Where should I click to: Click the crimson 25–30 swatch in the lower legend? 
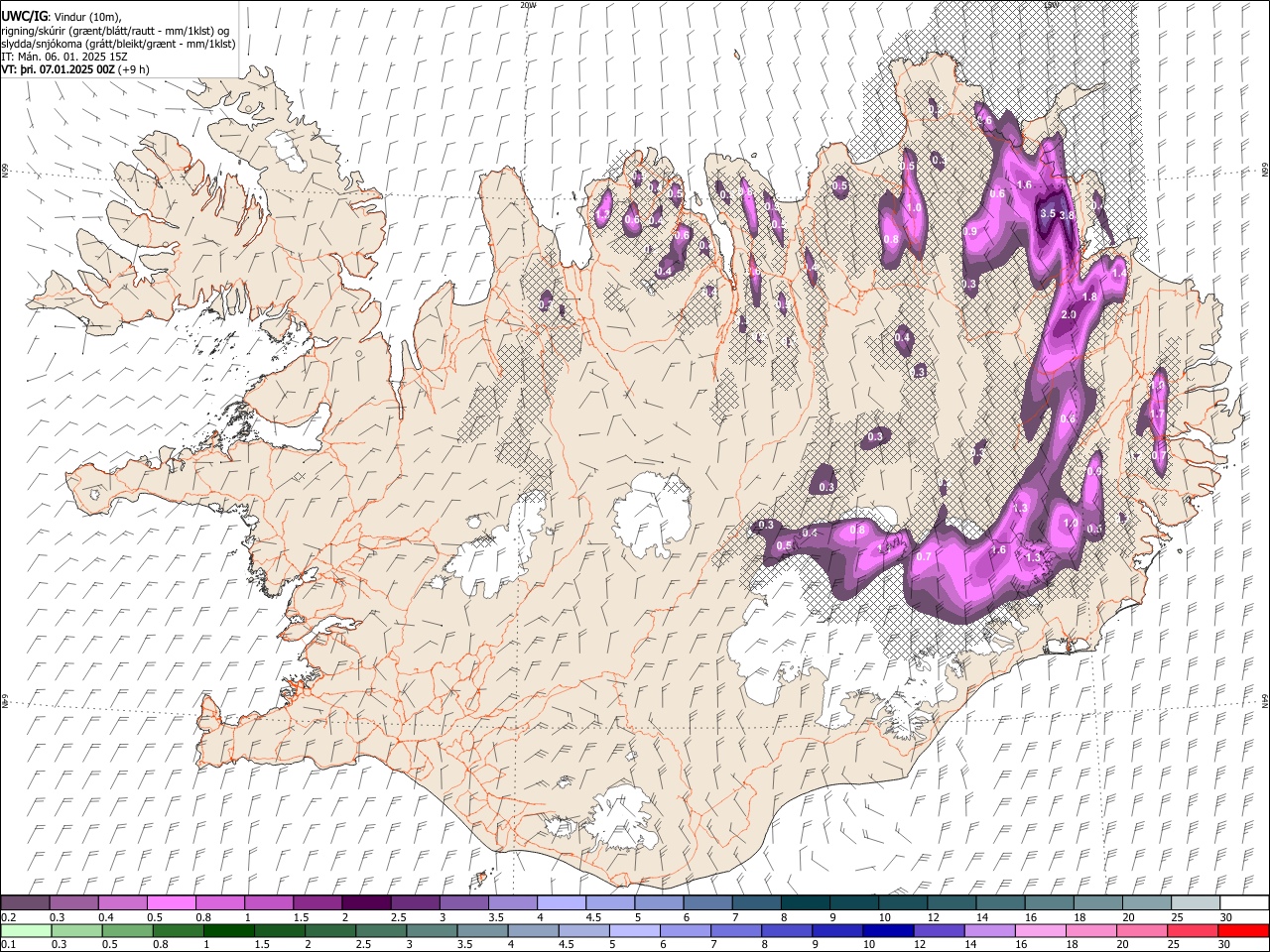pos(1193,931)
